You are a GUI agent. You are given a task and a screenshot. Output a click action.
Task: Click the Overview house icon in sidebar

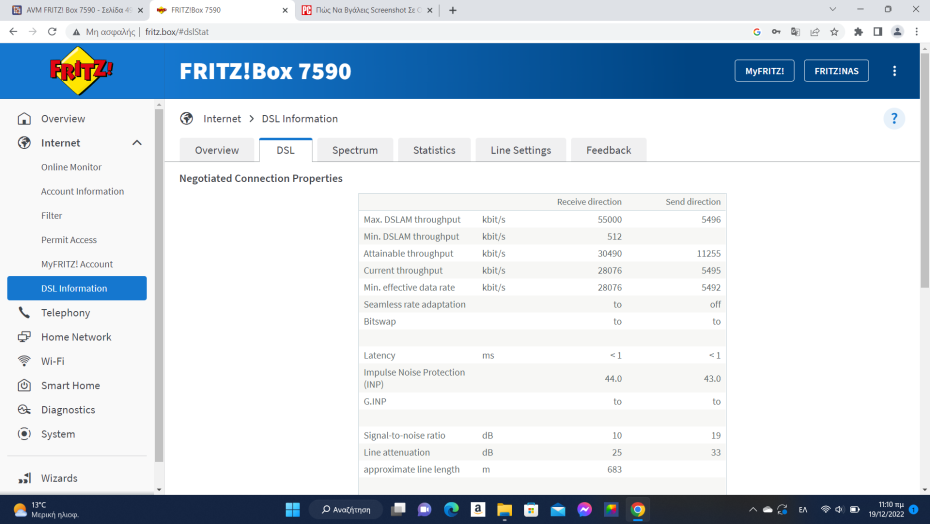(24, 119)
